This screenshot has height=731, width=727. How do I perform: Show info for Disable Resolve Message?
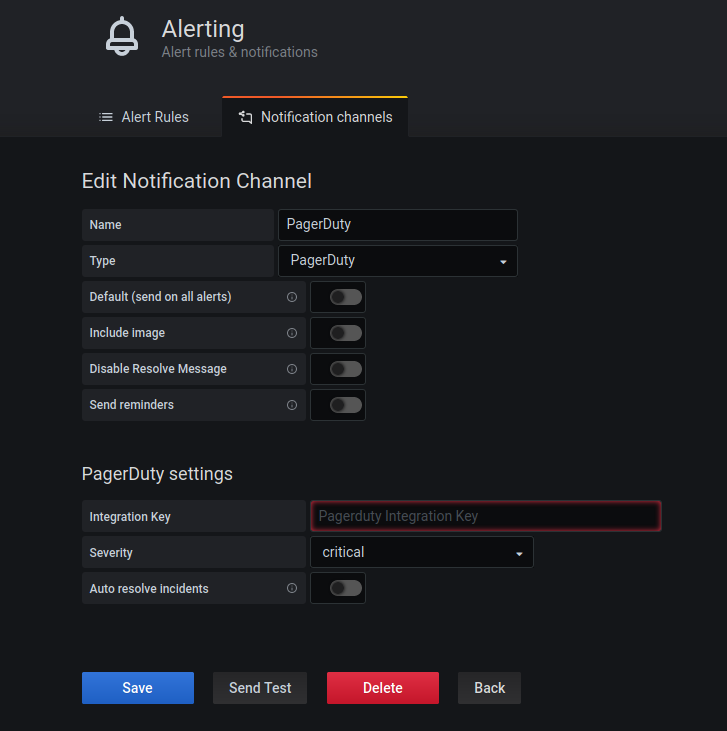(292, 369)
